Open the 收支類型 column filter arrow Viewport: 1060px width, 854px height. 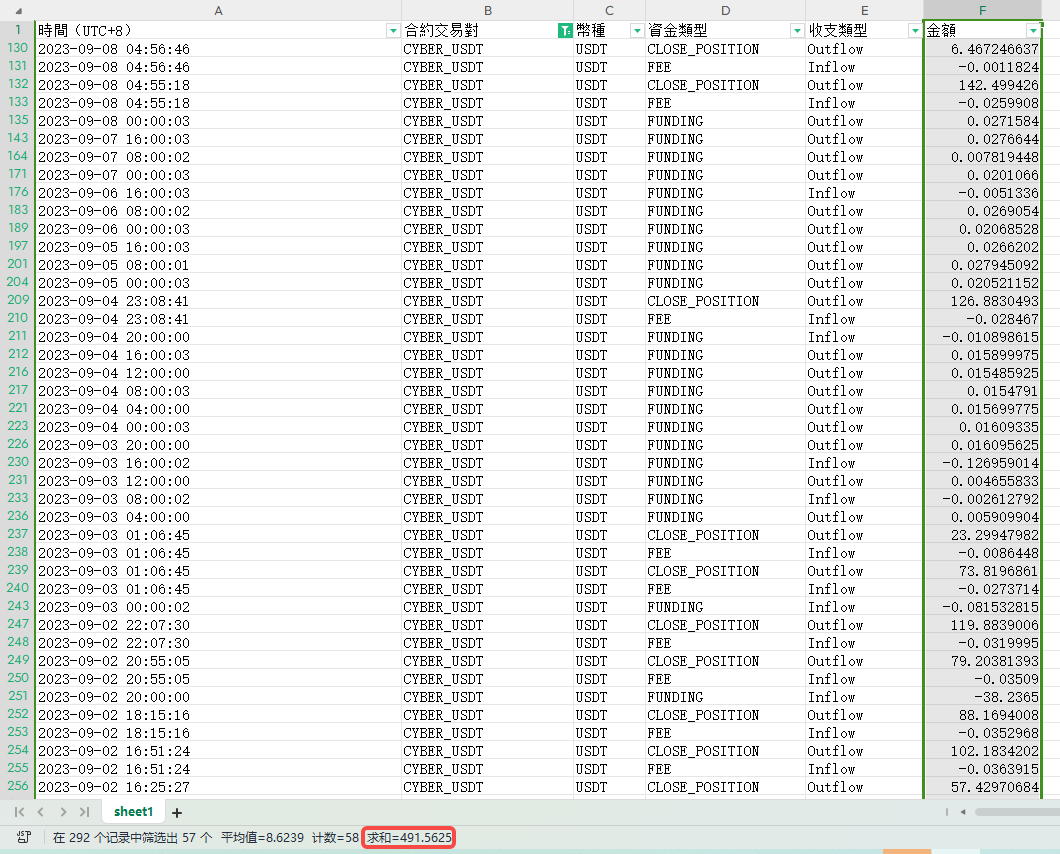coord(914,31)
